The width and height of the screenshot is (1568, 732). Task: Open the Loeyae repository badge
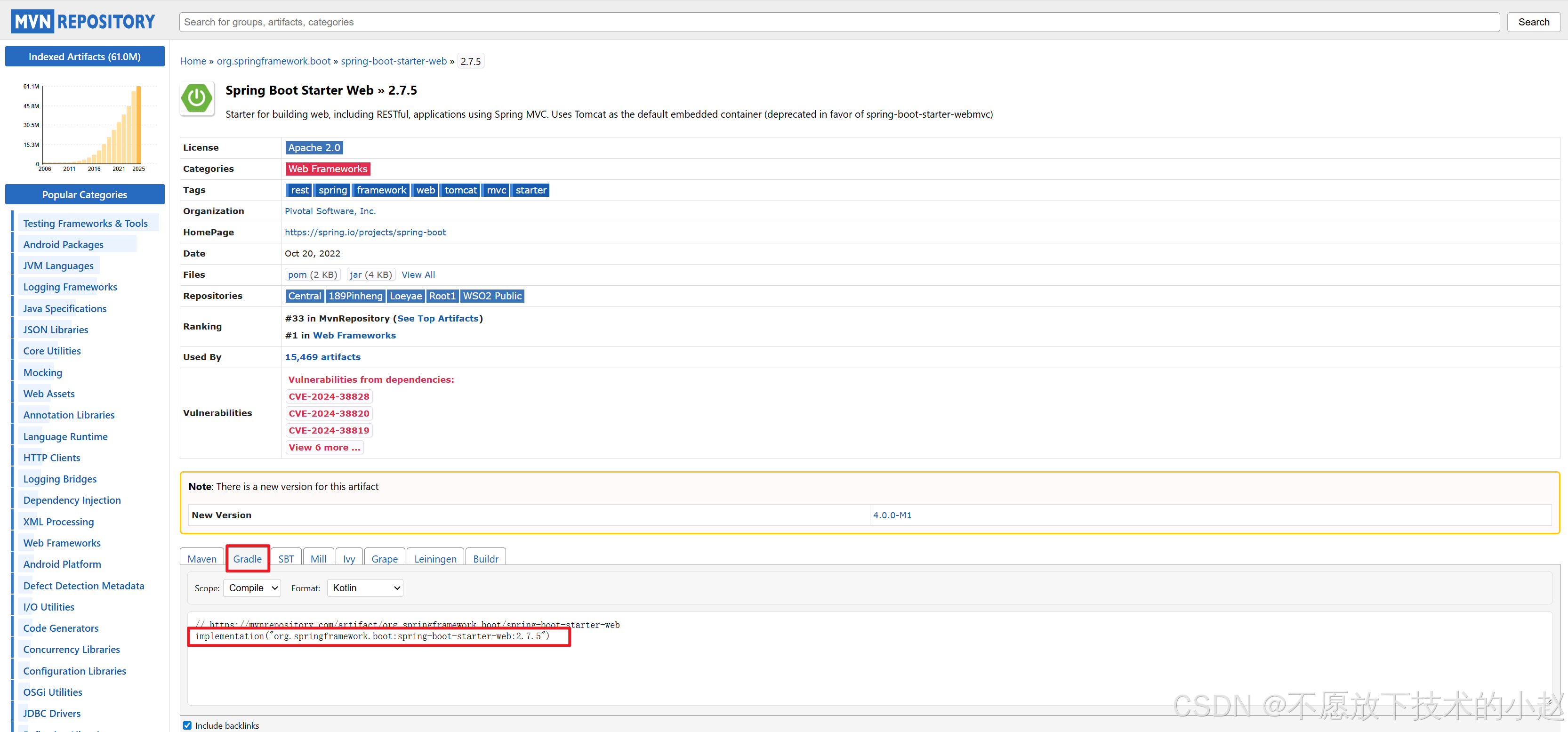(x=405, y=296)
